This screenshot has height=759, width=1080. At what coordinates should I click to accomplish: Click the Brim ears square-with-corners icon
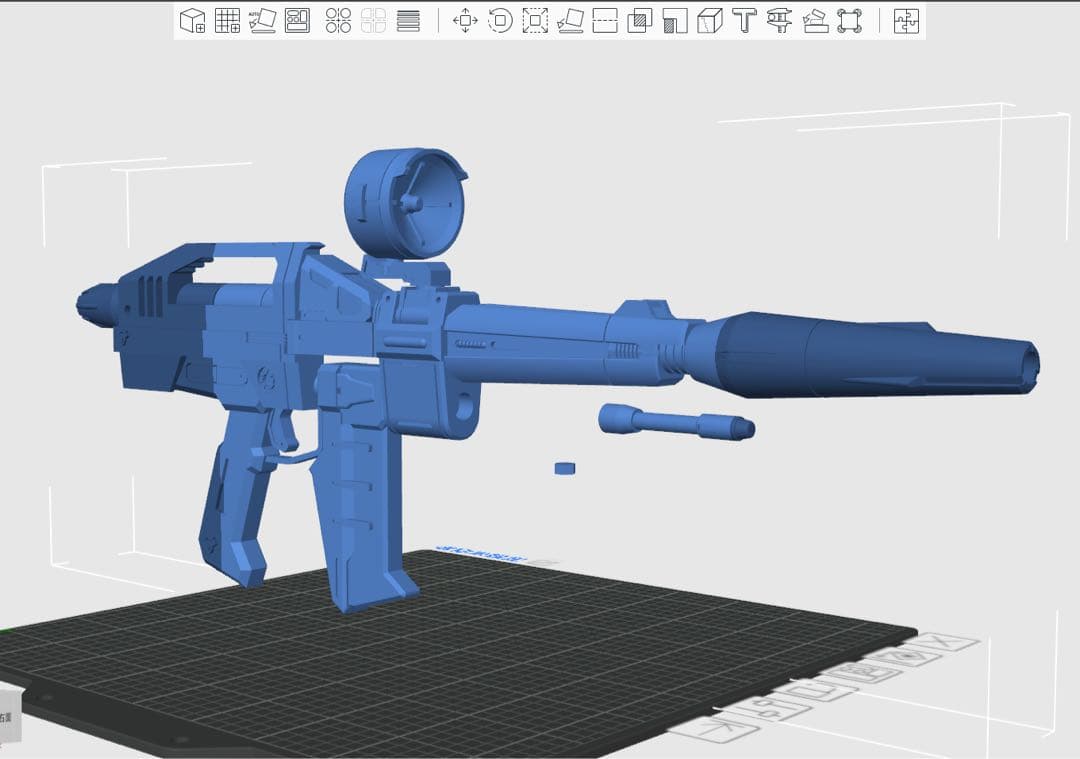pyautogui.click(x=849, y=21)
